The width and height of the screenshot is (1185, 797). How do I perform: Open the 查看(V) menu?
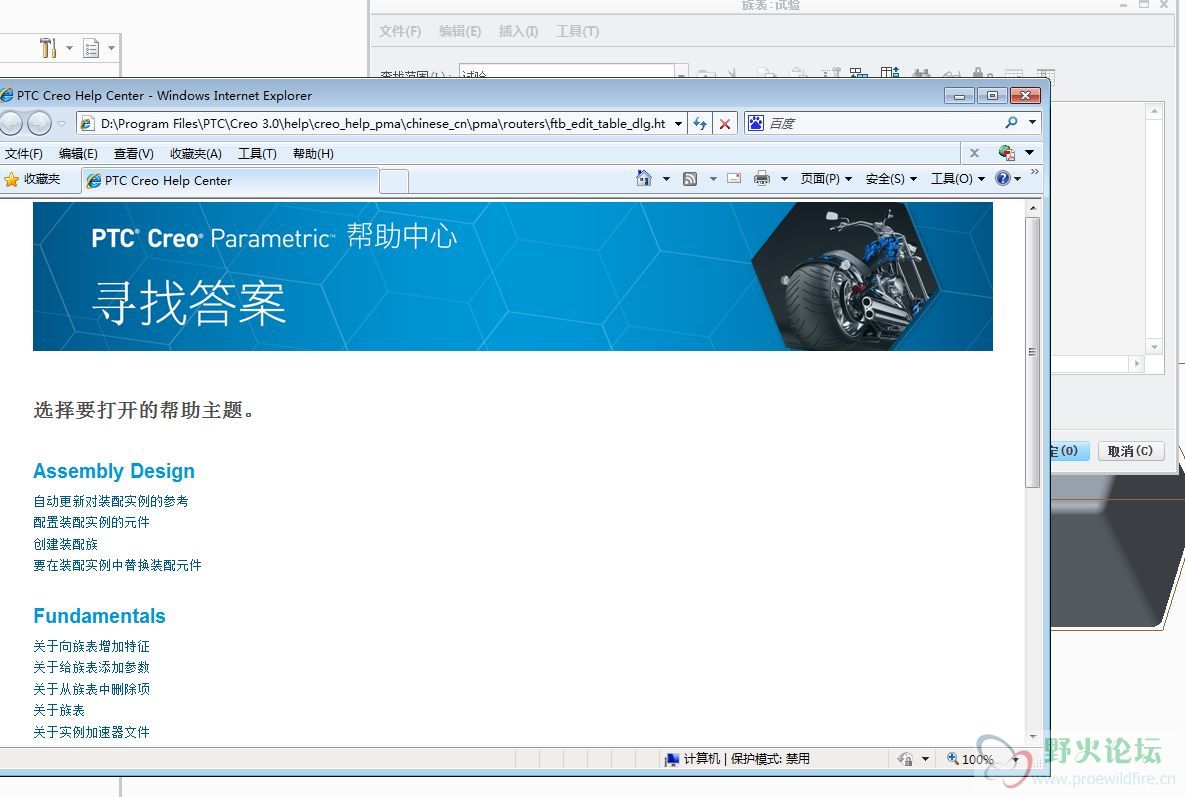pyautogui.click(x=134, y=153)
